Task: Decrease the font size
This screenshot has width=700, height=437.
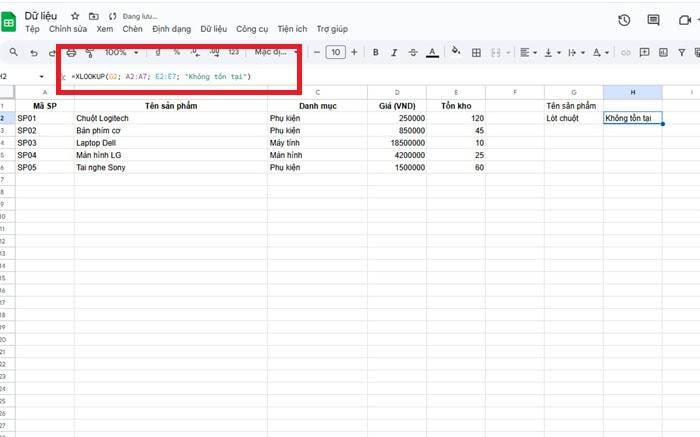Action: coord(317,52)
